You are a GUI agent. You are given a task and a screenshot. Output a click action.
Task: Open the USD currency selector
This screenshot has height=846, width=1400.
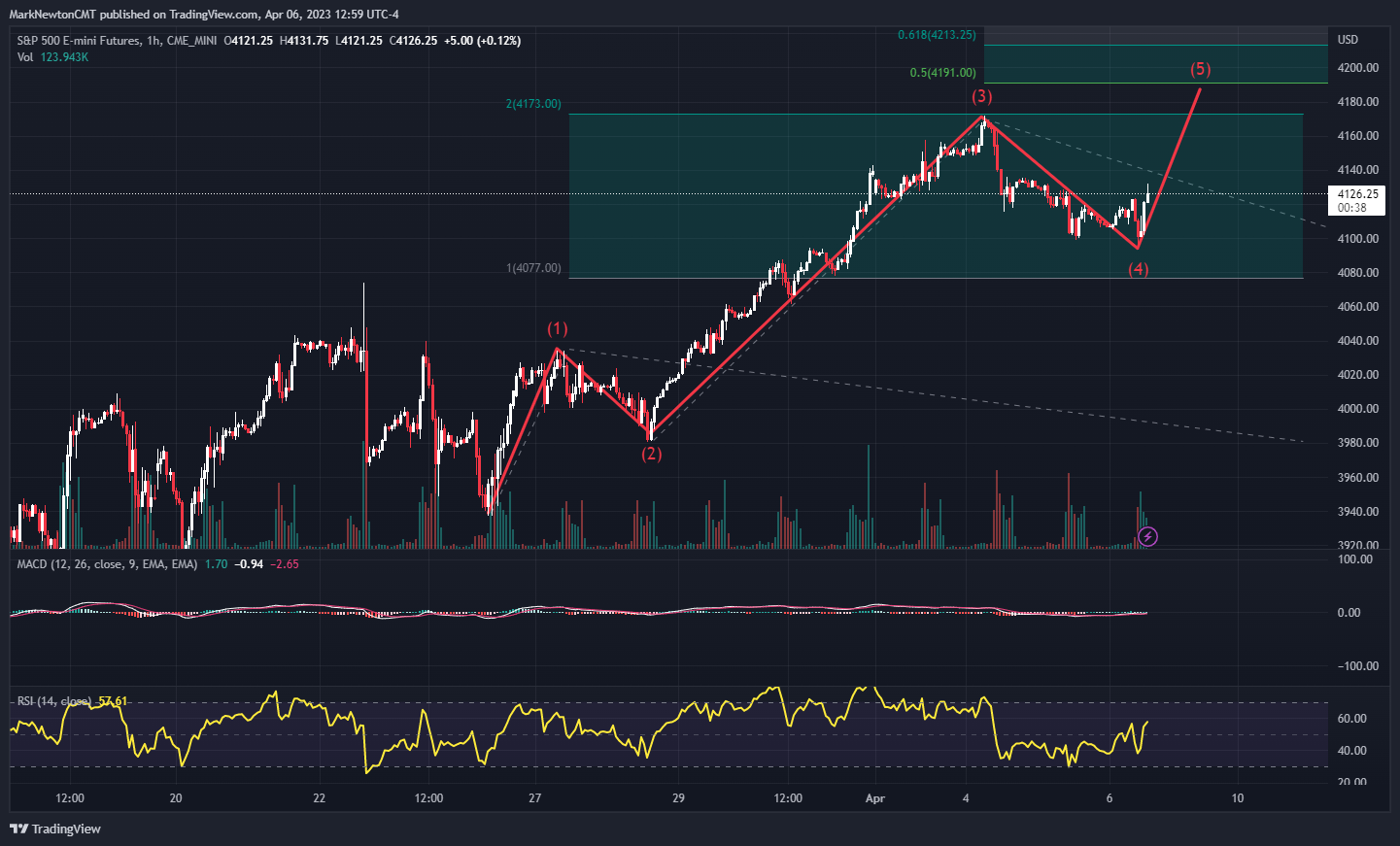(1348, 40)
